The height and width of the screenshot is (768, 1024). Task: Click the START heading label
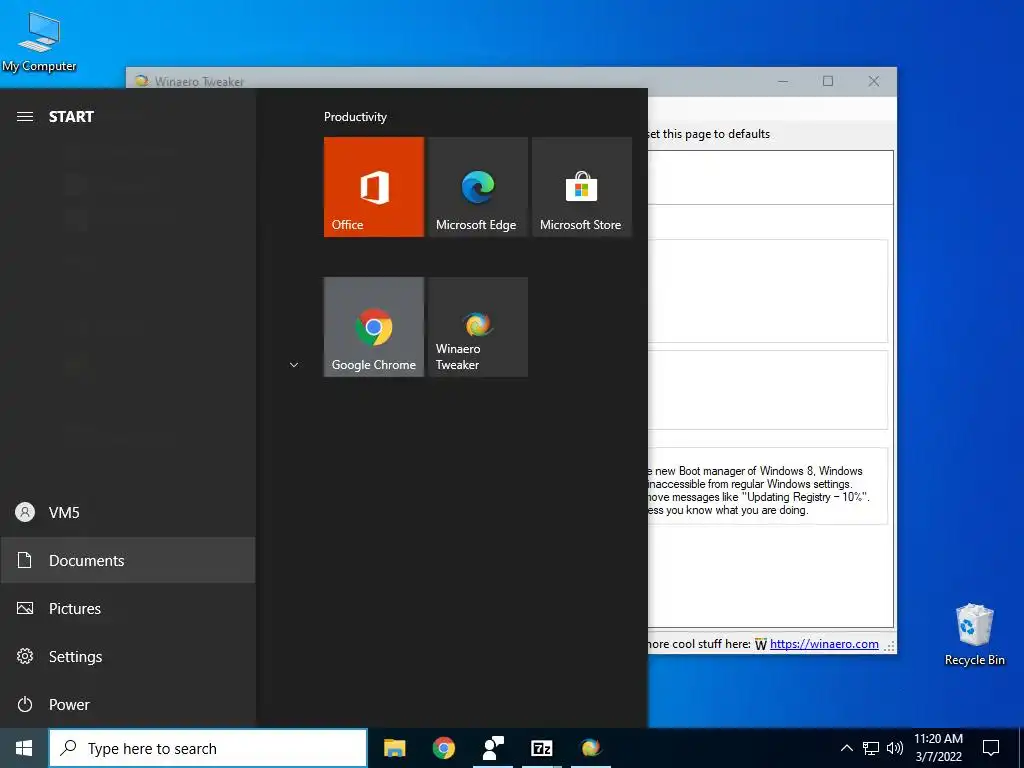coord(71,117)
